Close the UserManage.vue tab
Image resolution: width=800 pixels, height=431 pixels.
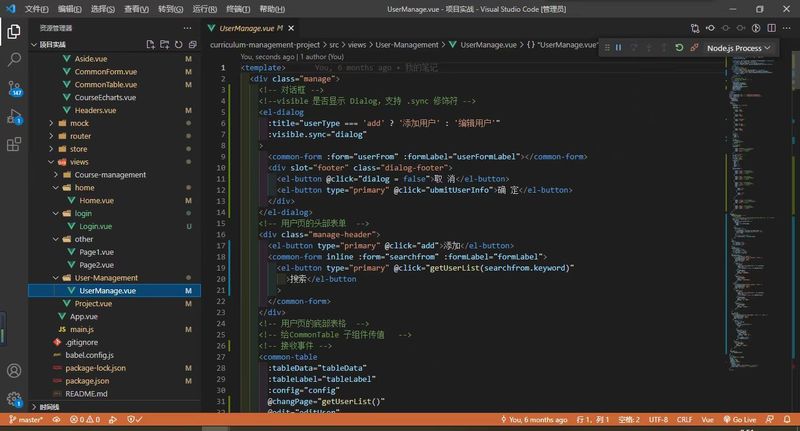pyautogui.click(x=291, y=28)
